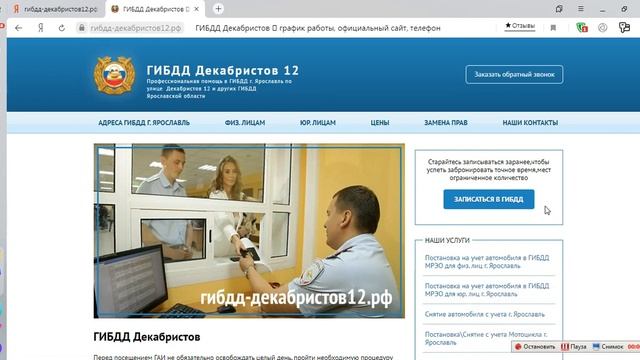Image resolution: width=640 pixels, height=360 pixels.
Task: Click the address bar URL field
Action: coord(136,28)
